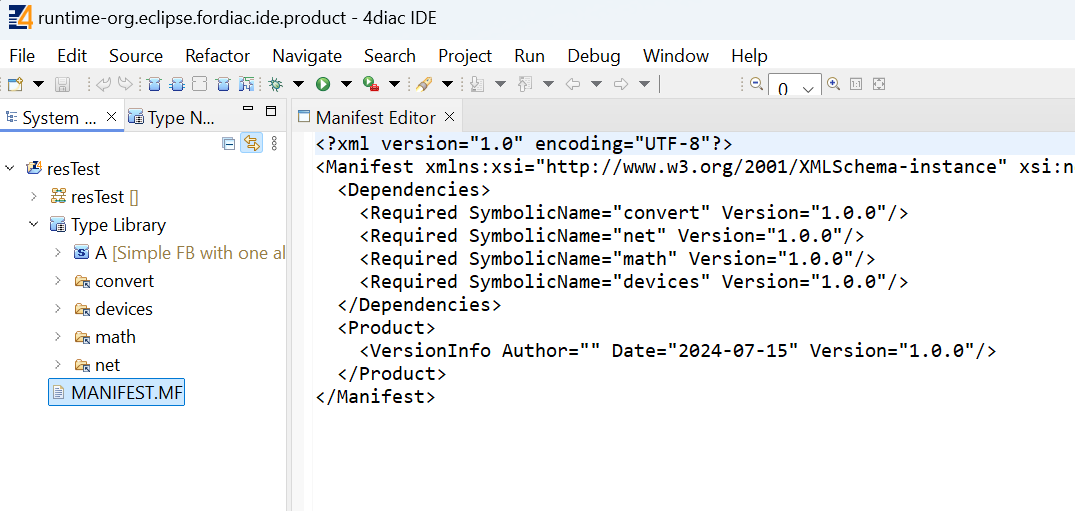Expand the convert folder

coord(58,281)
